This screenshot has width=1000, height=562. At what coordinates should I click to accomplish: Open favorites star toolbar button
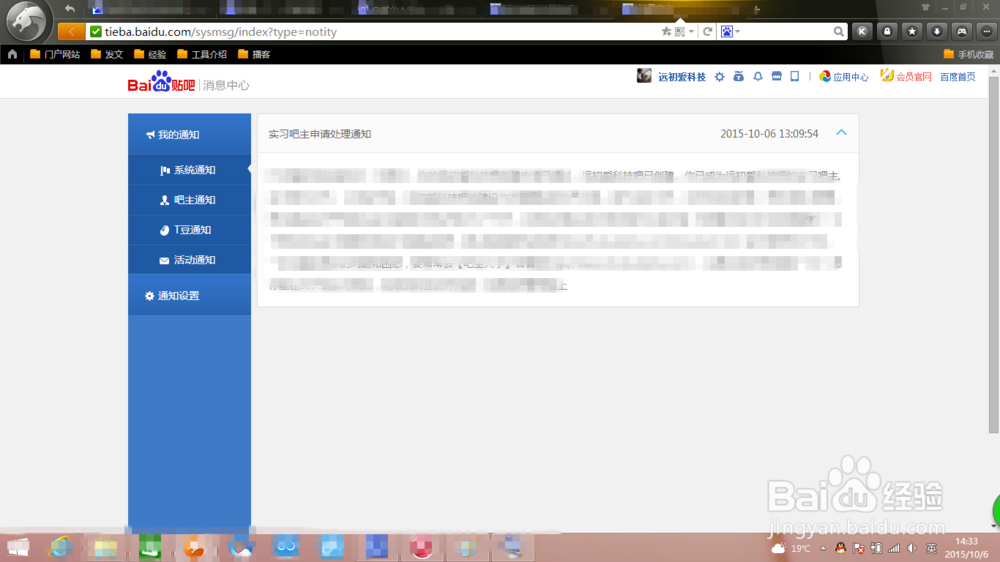pyautogui.click(x=912, y=31)
